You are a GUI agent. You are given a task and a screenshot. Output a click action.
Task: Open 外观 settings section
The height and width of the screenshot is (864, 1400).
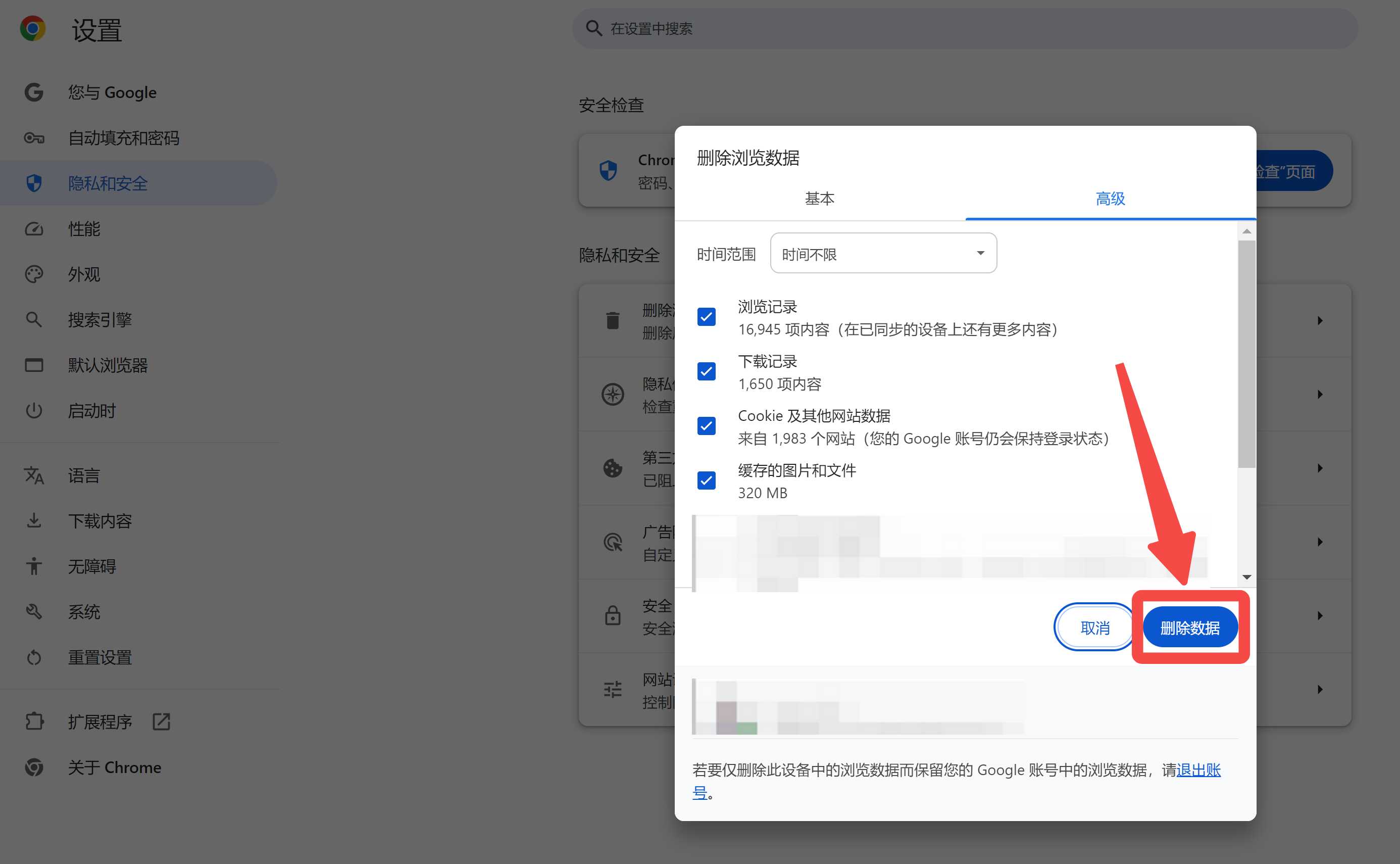pos(139,274)
